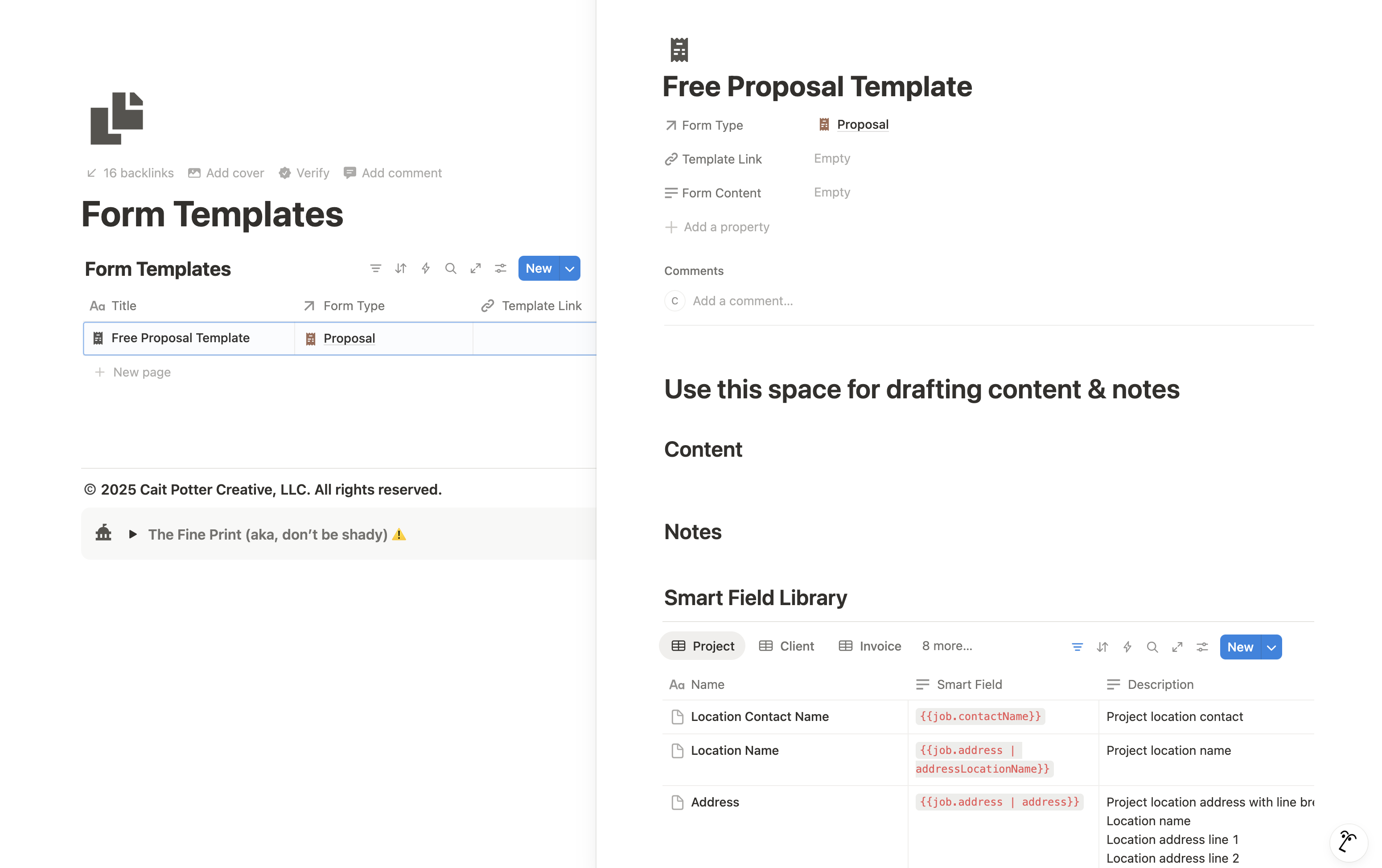Click New page row in Form Templates
1382x868 pixels.
pos(133,373)
